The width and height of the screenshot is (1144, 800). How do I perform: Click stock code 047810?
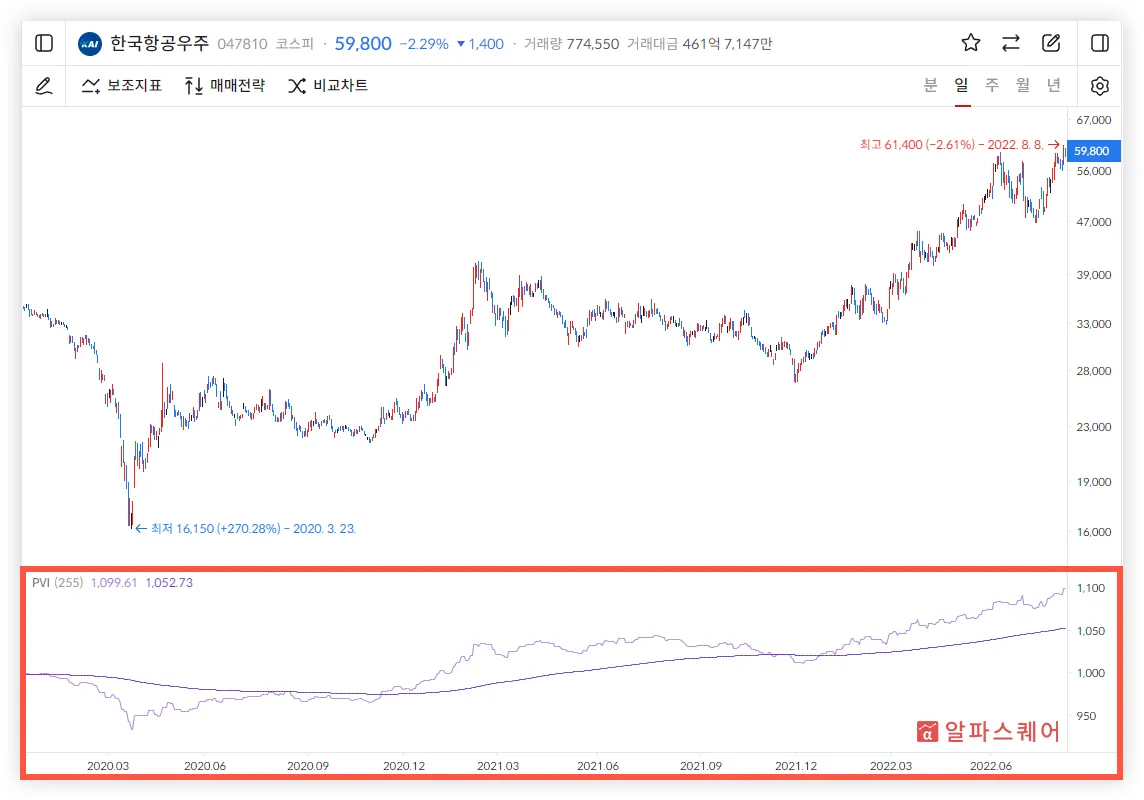[242, 44]
